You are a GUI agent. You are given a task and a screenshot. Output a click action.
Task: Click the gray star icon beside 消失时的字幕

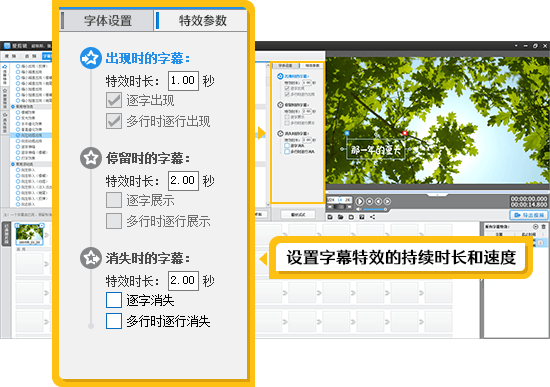click(x=91, y=258)
